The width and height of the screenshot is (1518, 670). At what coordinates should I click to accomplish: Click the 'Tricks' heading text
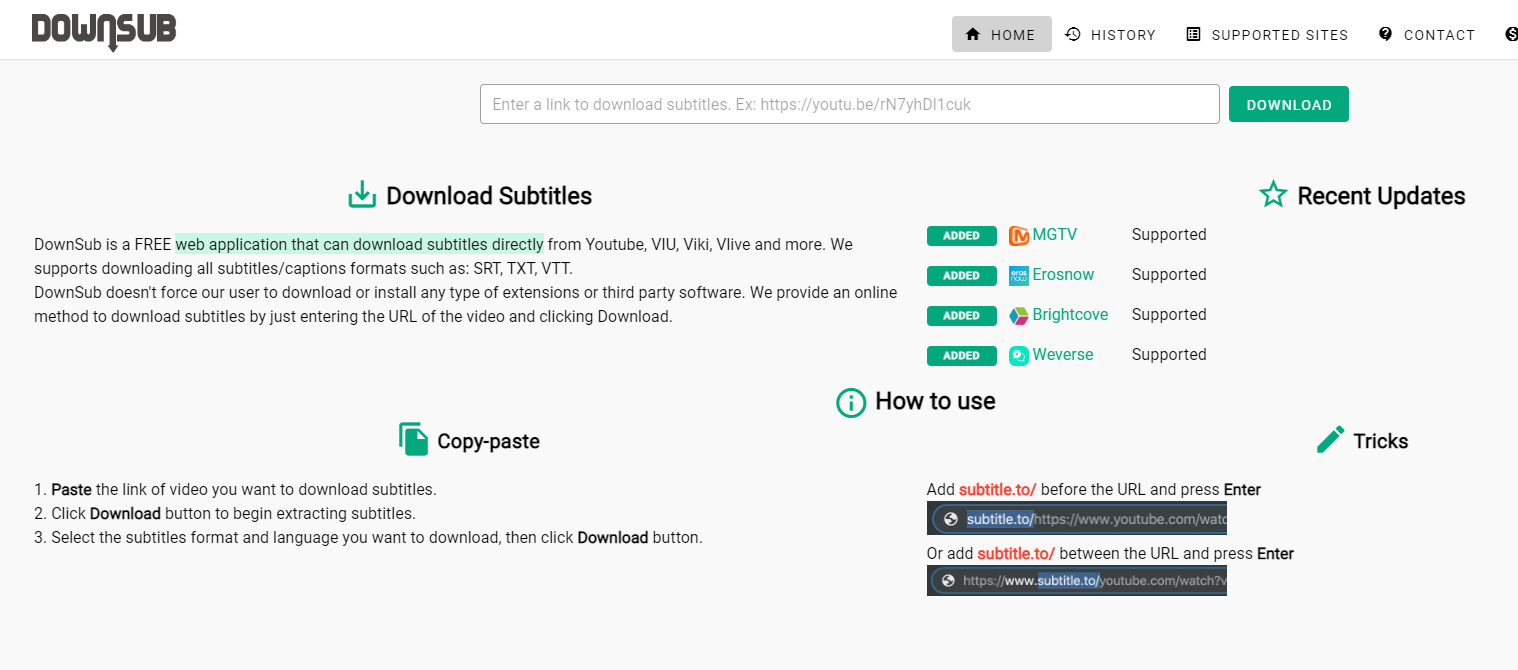point(1381,441)
